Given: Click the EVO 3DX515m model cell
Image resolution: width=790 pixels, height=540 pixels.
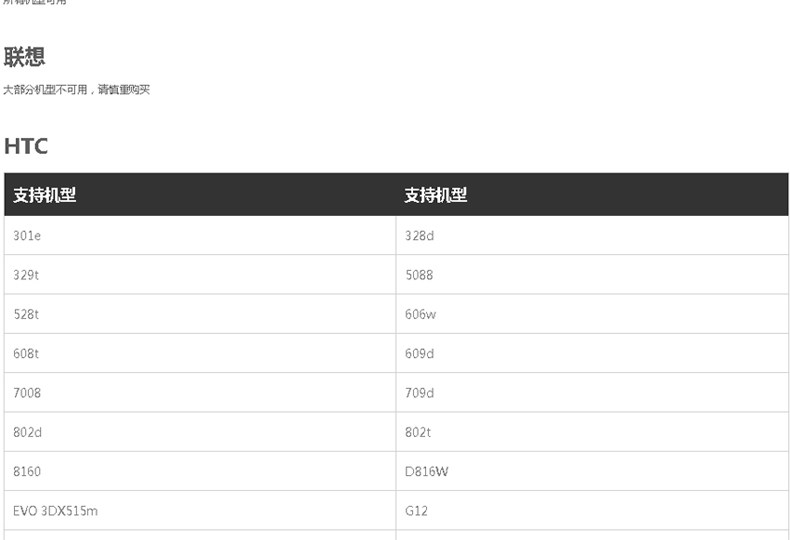Looking at the screenshot, I should click(56, 511).
